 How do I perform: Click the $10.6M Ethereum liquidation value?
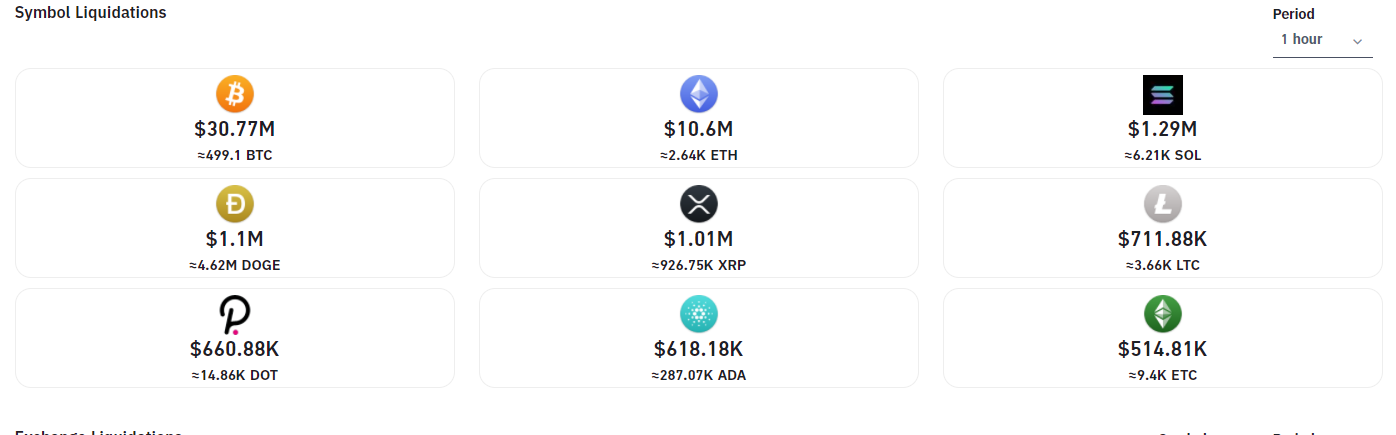pos(699,129)
